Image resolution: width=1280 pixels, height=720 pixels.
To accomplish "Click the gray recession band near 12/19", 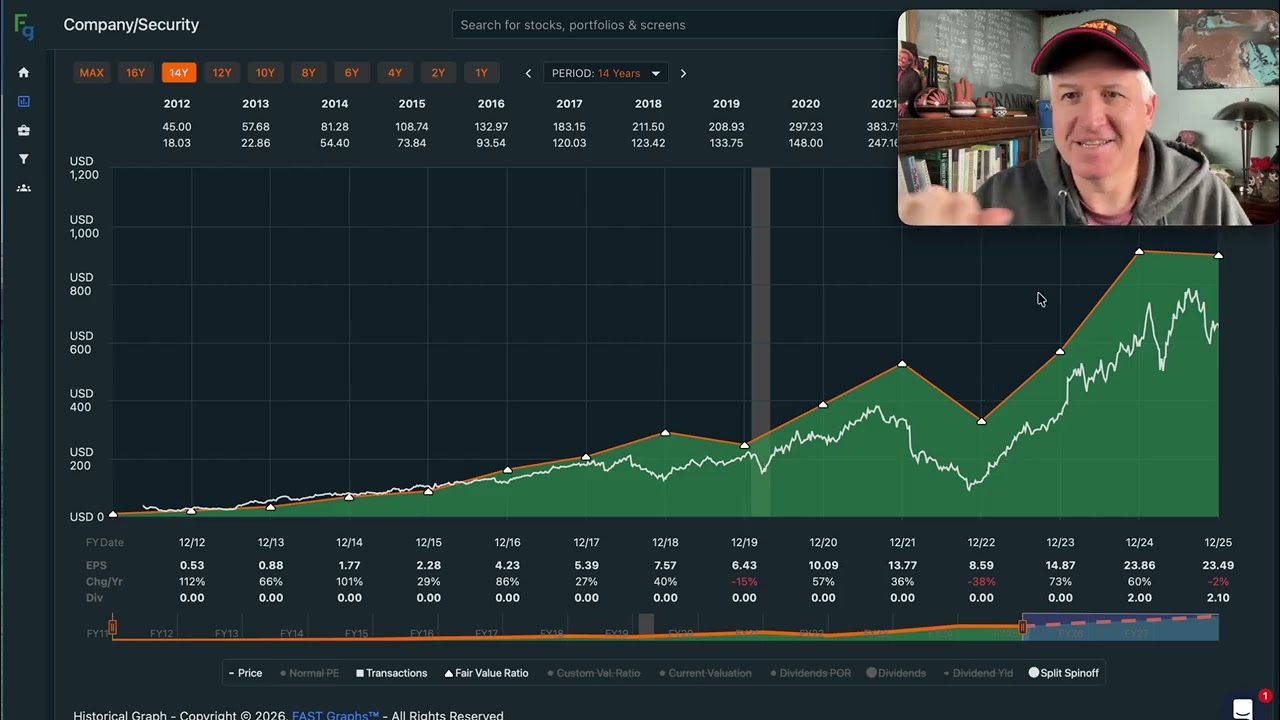I will (760, 342).
